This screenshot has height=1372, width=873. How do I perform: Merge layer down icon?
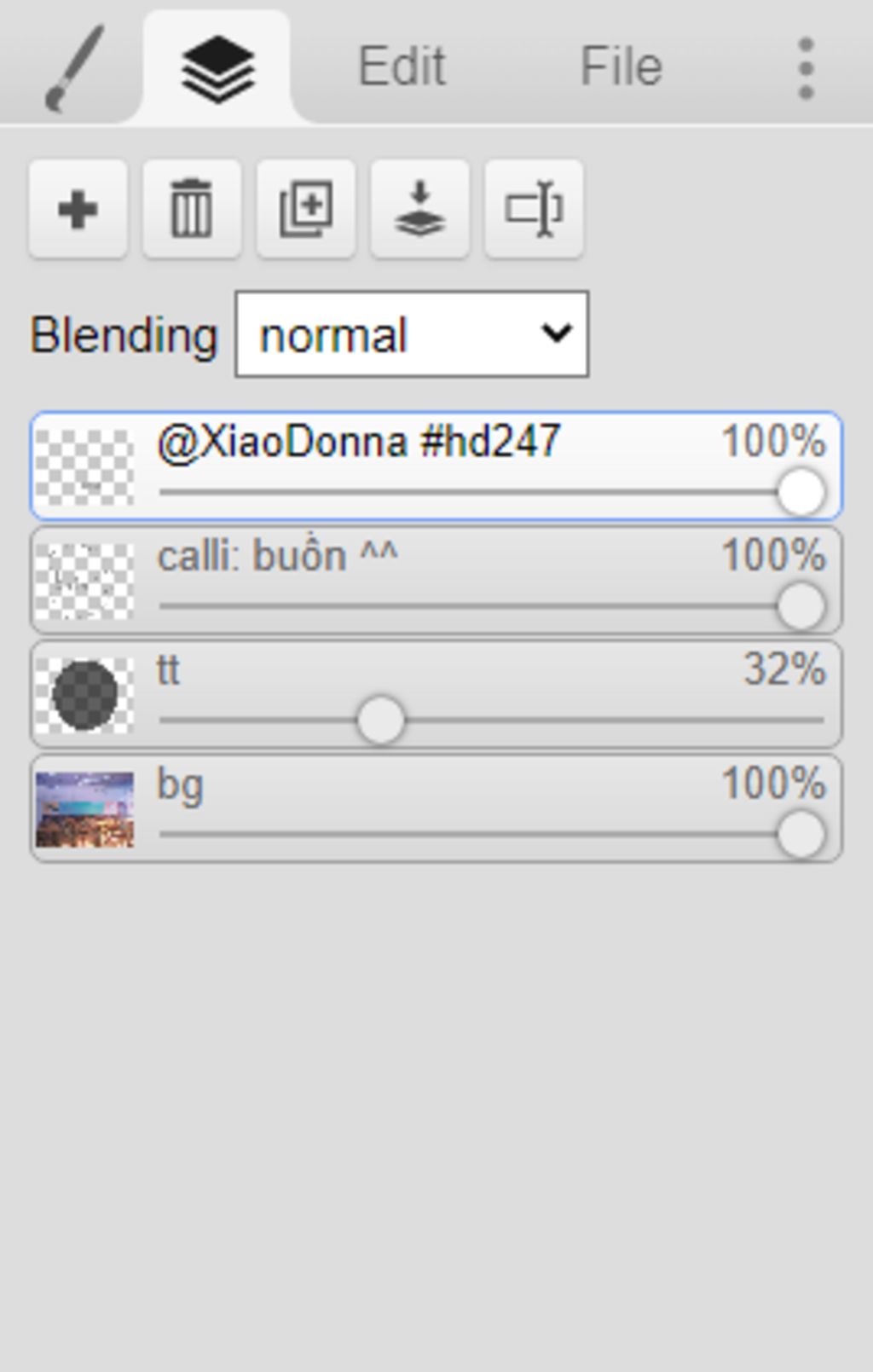pyautogui.click(x=419, y=209)
